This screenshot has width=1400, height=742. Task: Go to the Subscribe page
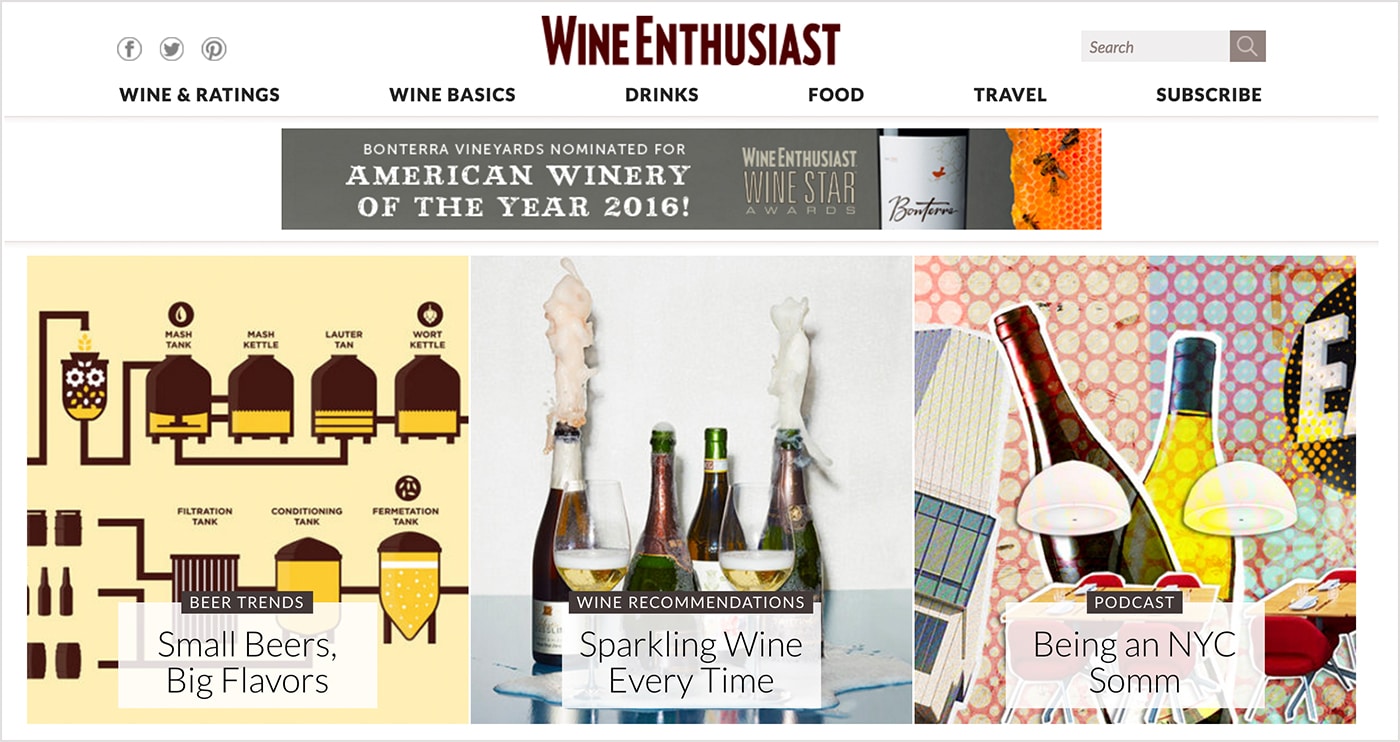point(1209,95)
